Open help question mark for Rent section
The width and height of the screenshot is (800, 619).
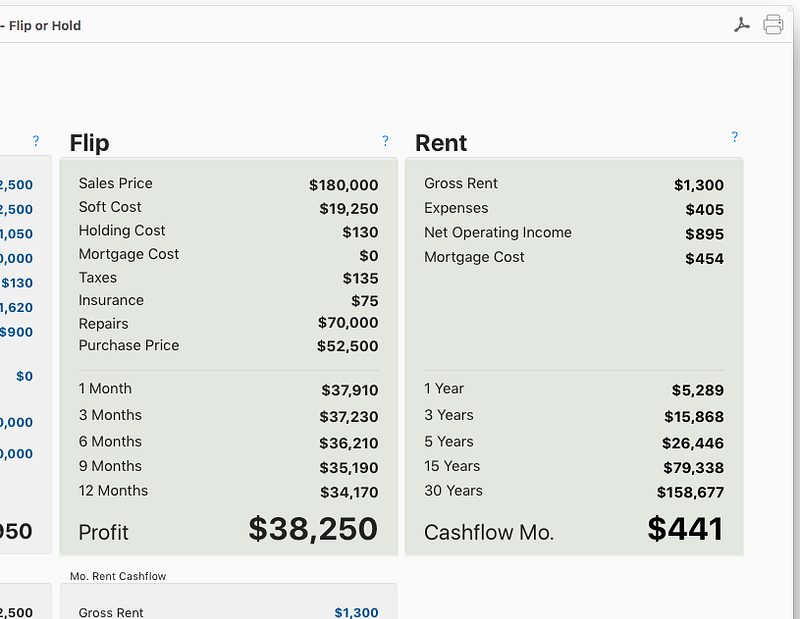pos(734,137)
